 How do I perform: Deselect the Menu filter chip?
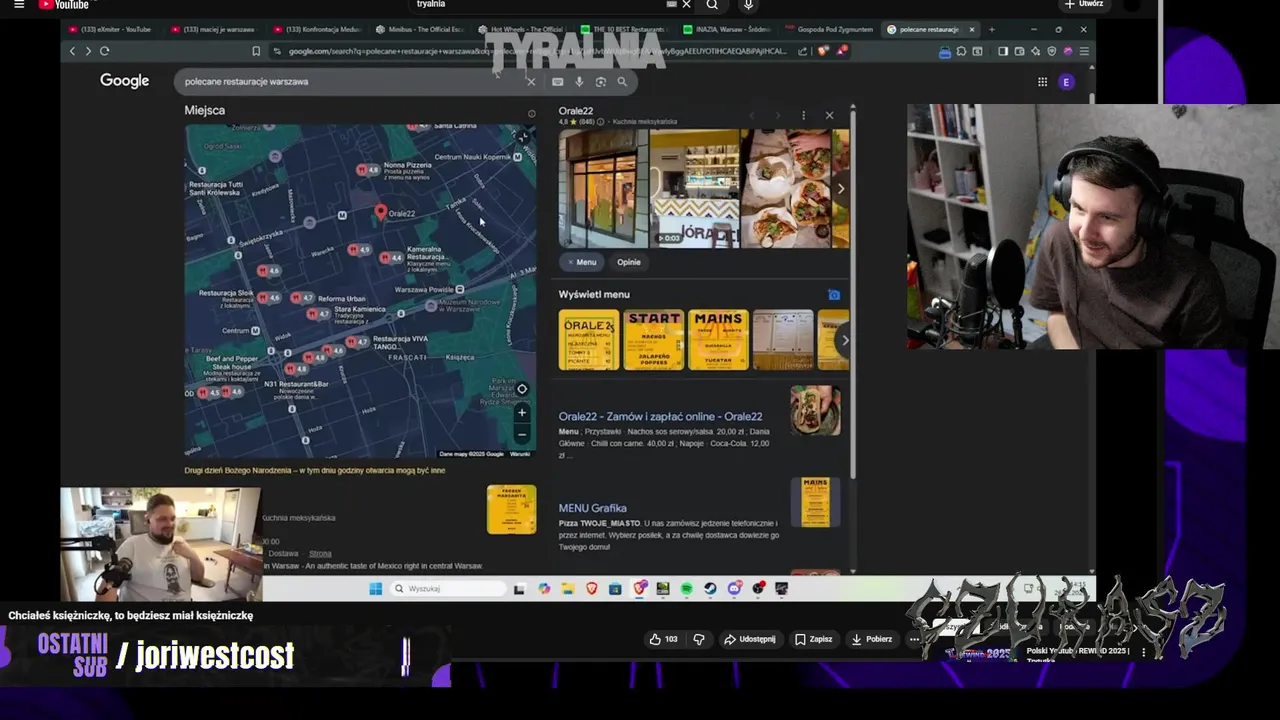pyautogui.click(x=581, y=262)
